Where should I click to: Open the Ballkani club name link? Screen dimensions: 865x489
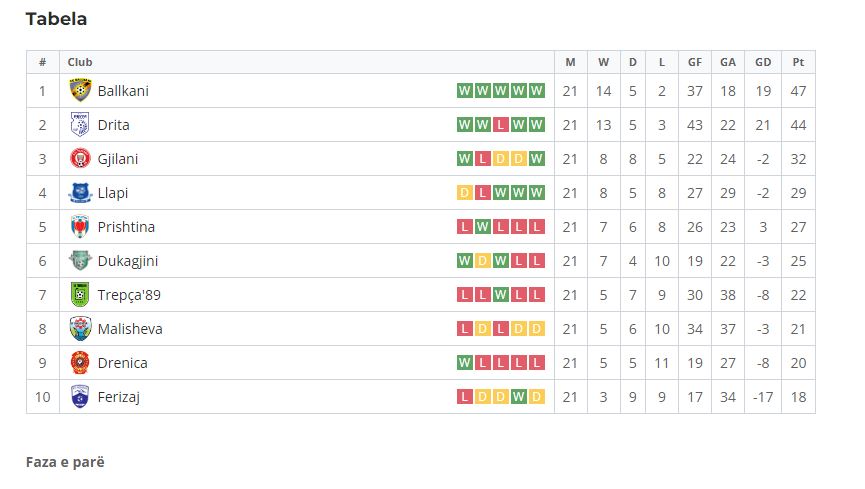pos(123,91)
